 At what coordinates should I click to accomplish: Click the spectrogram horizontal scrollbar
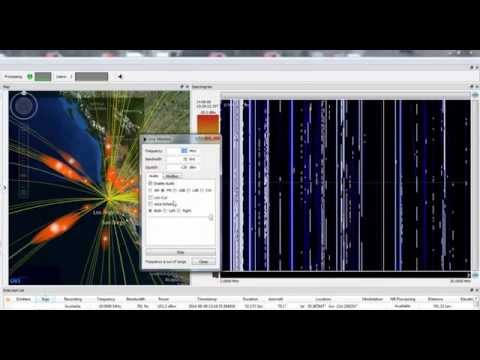pyautogui.click(x=345, y=275)
